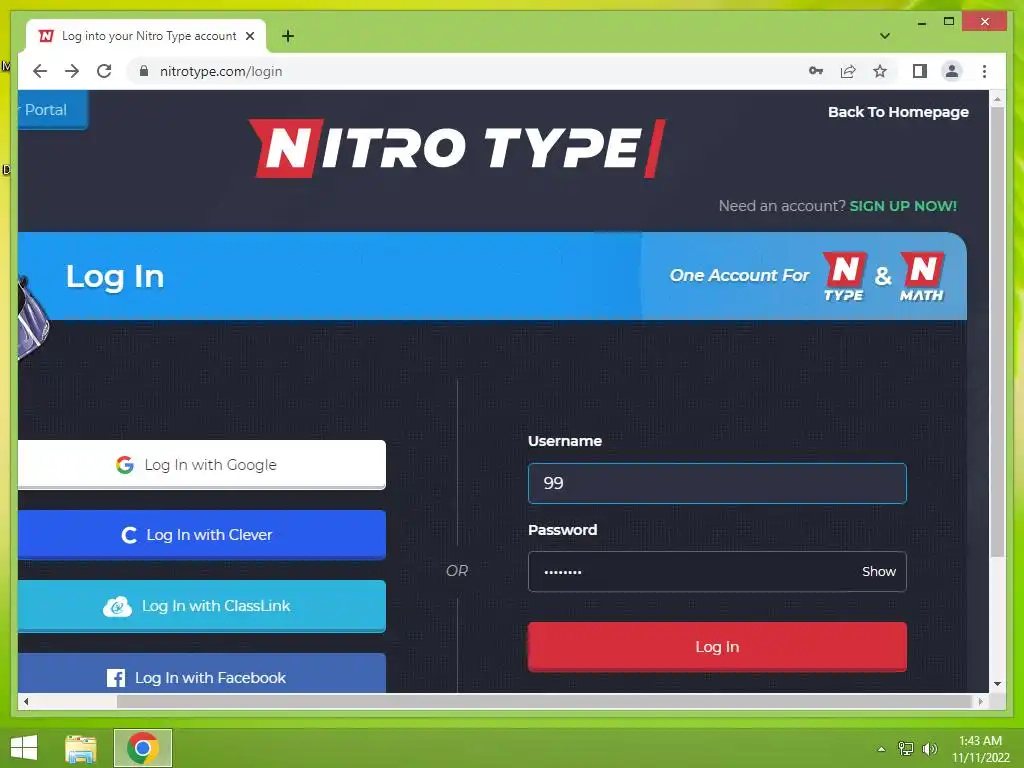
Task: Log In with Facebook
Action: pyautogui.click(x=202, y=673)
